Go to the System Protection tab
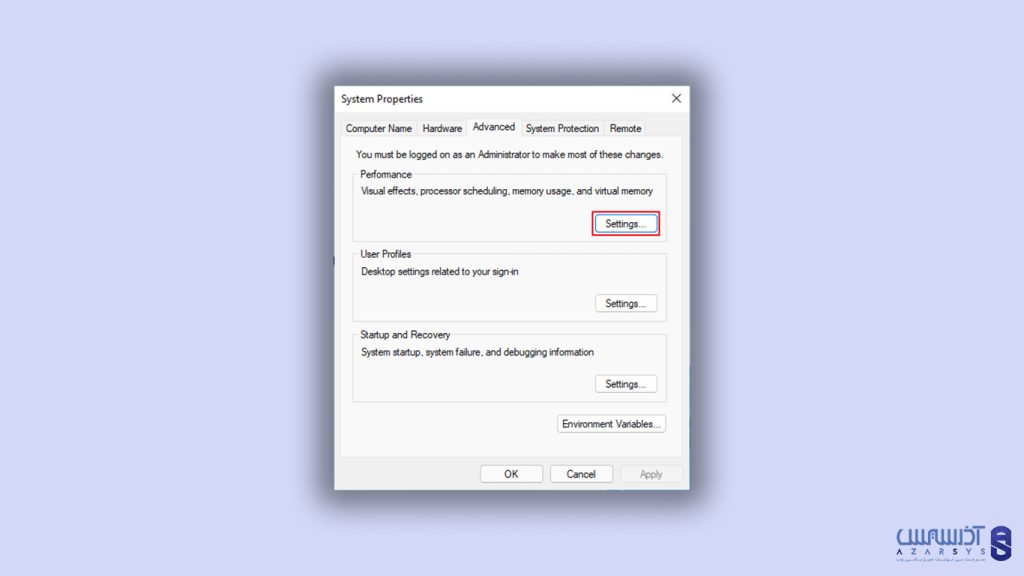Image resolution: width=1024 pixels, height=576 pixels. pyautogui.click(x=562, y=128)
